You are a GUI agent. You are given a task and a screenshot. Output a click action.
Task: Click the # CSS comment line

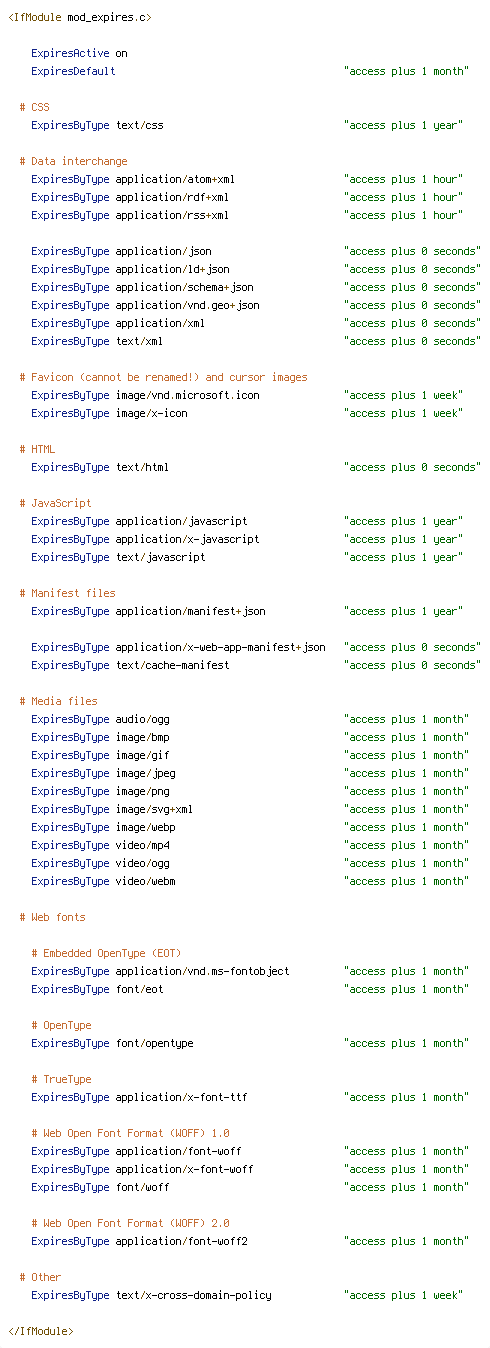[34, 107]
